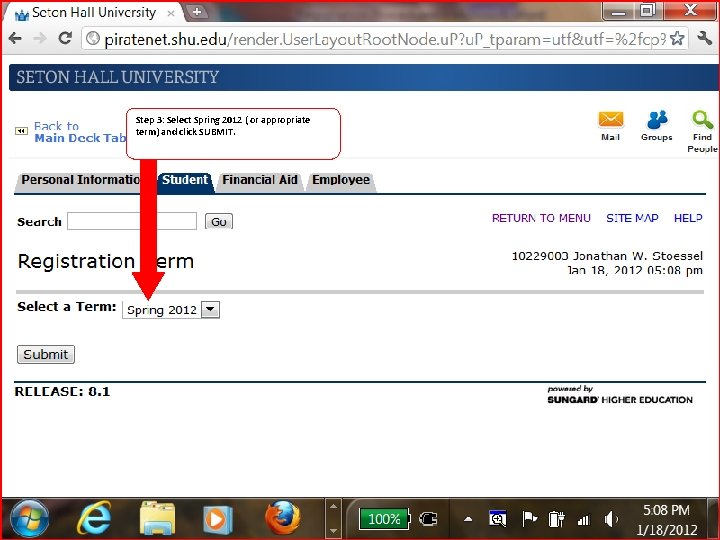Open the volume speaker icon
The image size is (720, 540).
click(x=611, y=519)
